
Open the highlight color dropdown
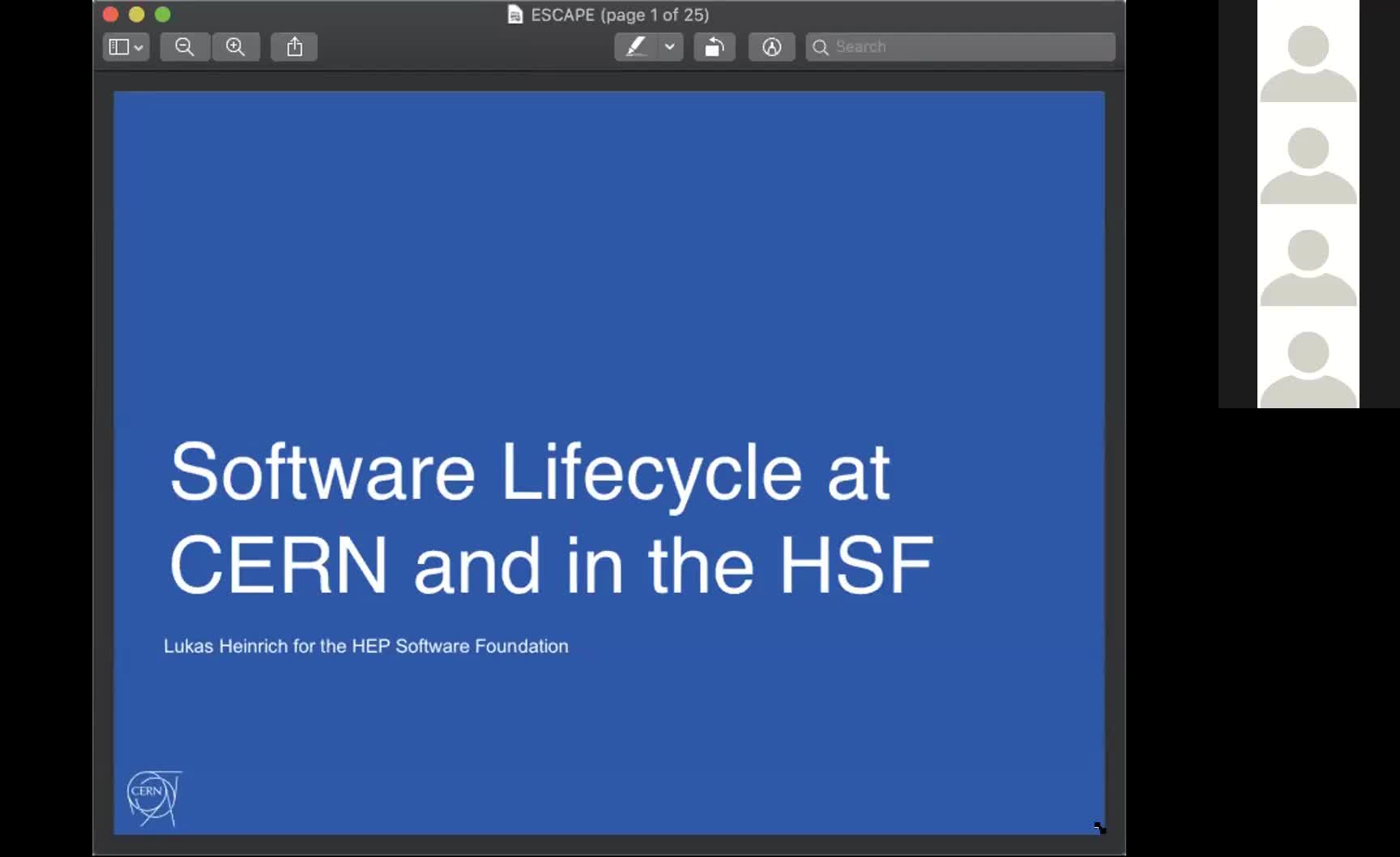pos(670,48)
